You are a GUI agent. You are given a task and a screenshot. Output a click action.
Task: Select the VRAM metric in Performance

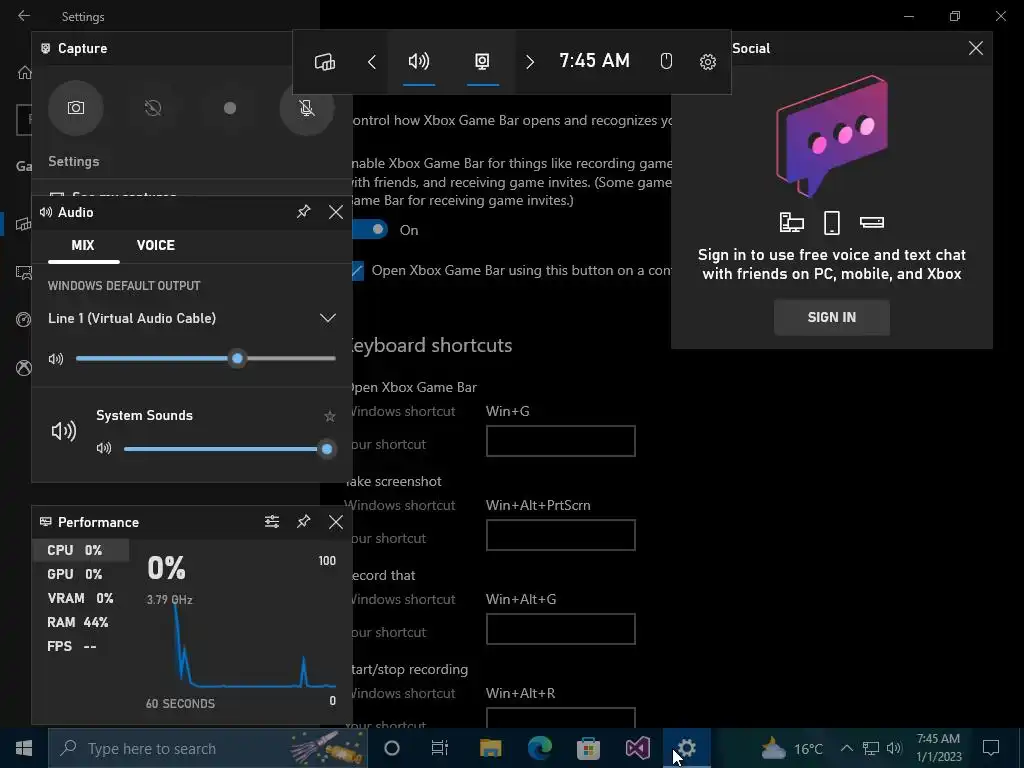coord(81,598)
